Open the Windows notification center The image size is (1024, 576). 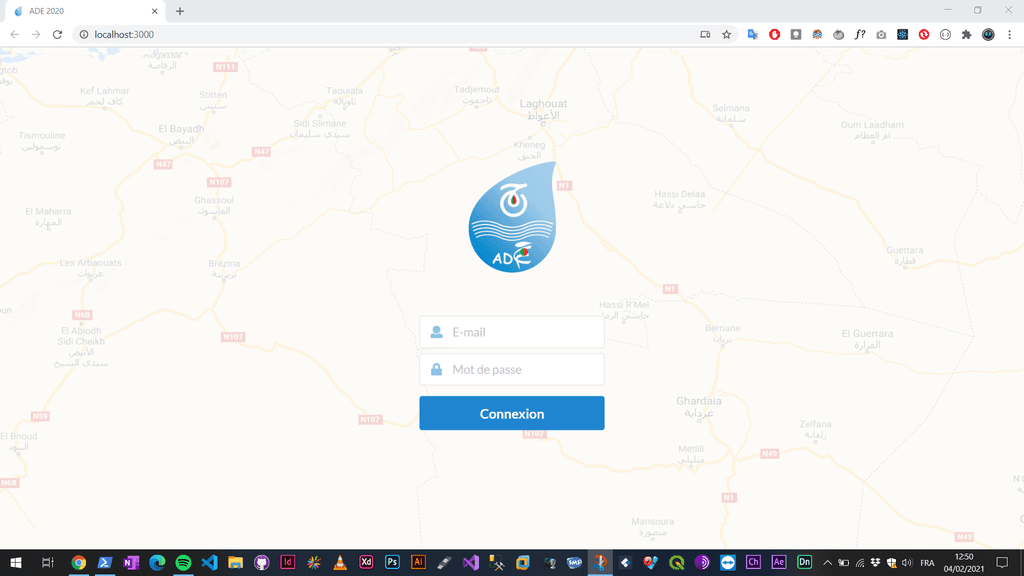(1002, 563)
